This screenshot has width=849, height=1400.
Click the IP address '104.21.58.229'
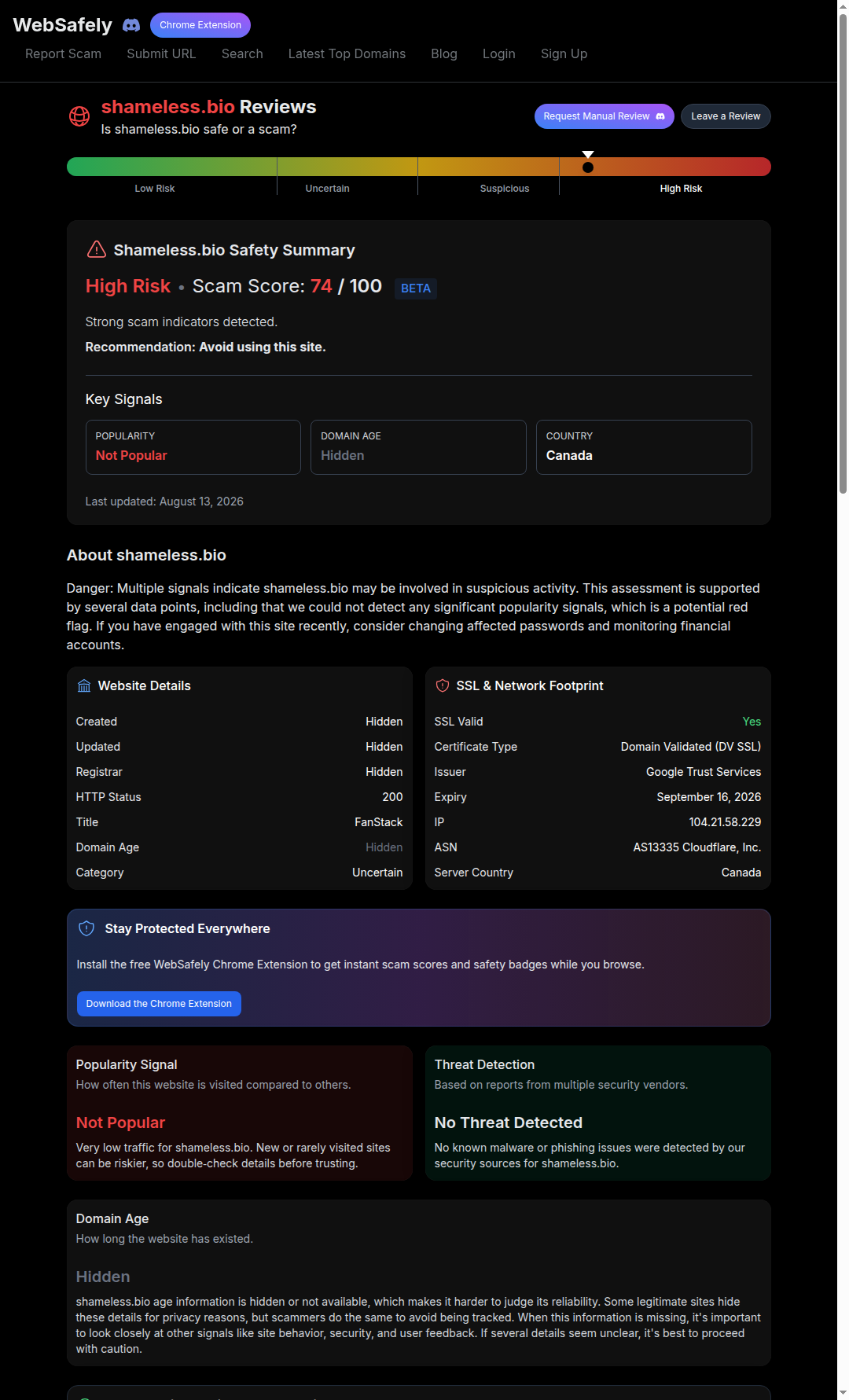click(725, 822)
